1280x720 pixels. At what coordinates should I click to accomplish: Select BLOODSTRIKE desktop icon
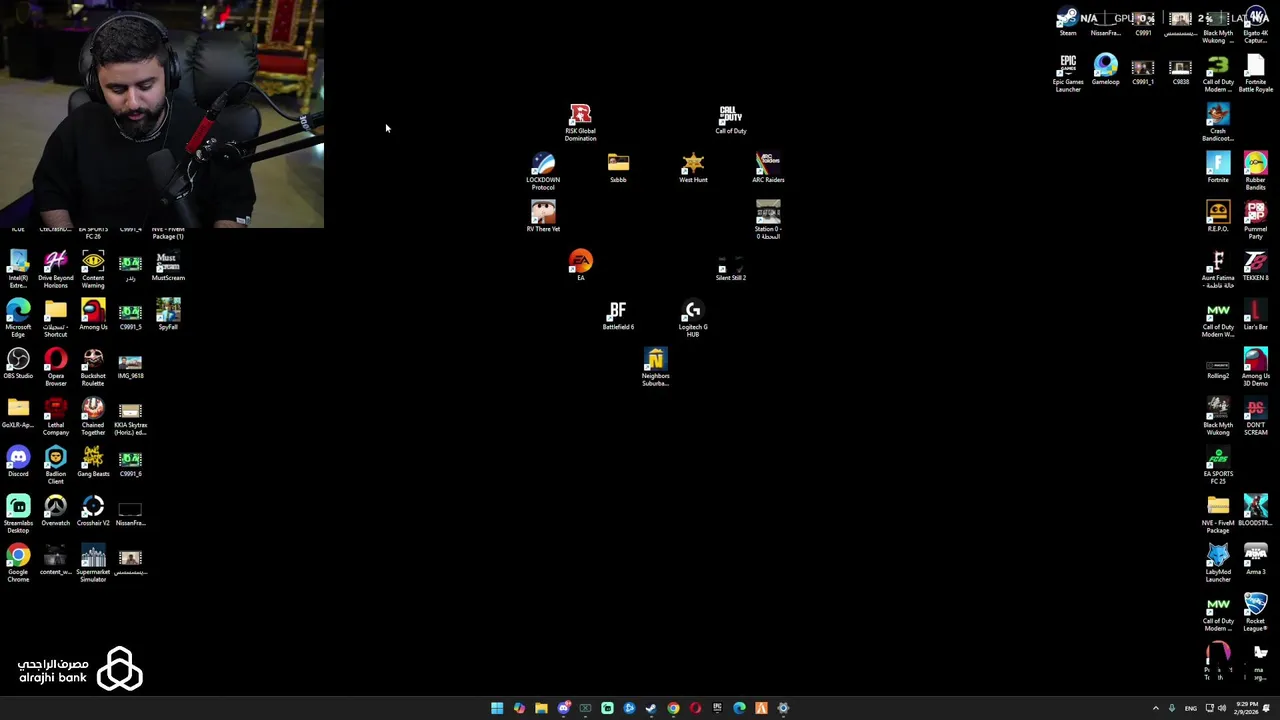tap(1255, 510)
